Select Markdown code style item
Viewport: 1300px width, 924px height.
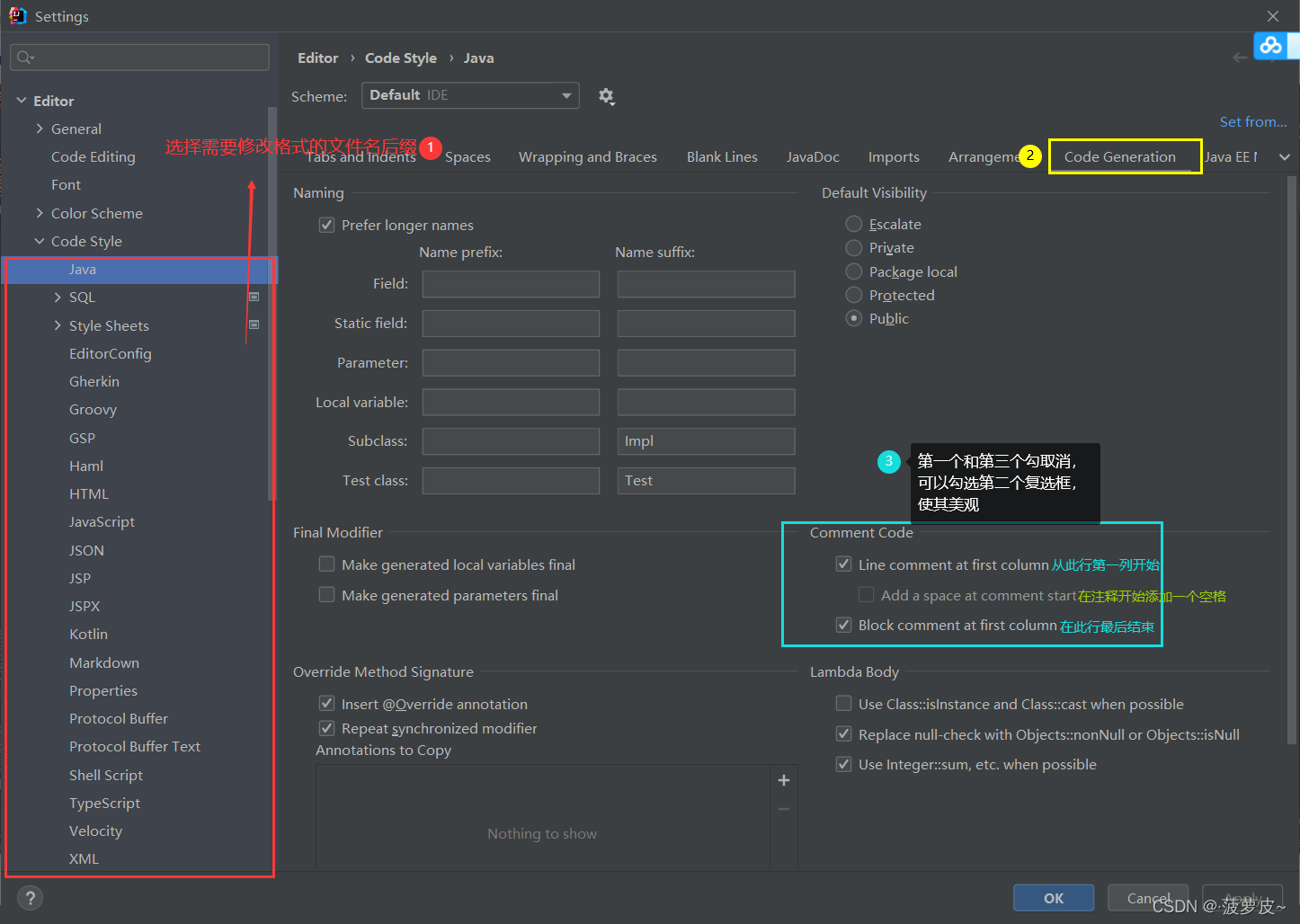click(104, 662)
